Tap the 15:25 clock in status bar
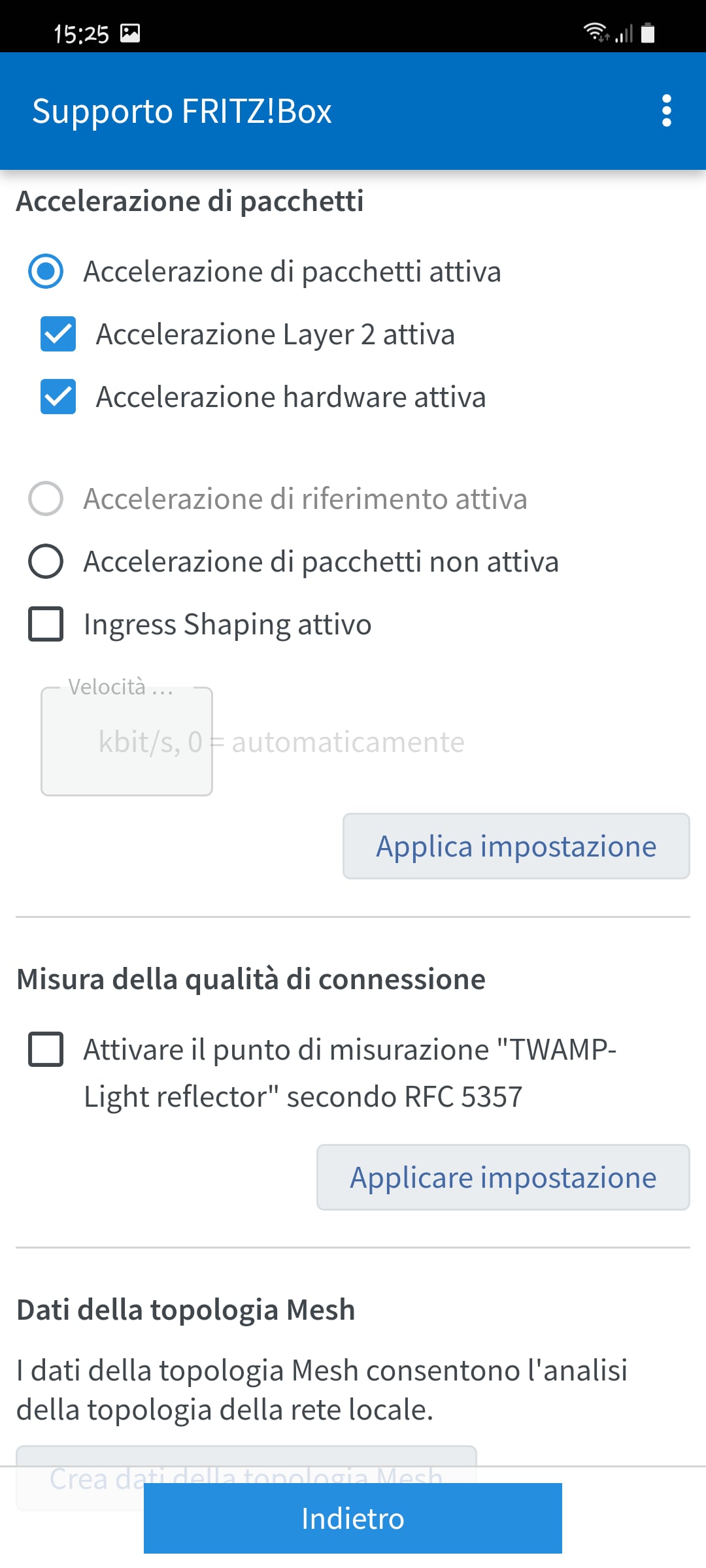The height and width of the screenshot is (1568, 706). point(81,33)
